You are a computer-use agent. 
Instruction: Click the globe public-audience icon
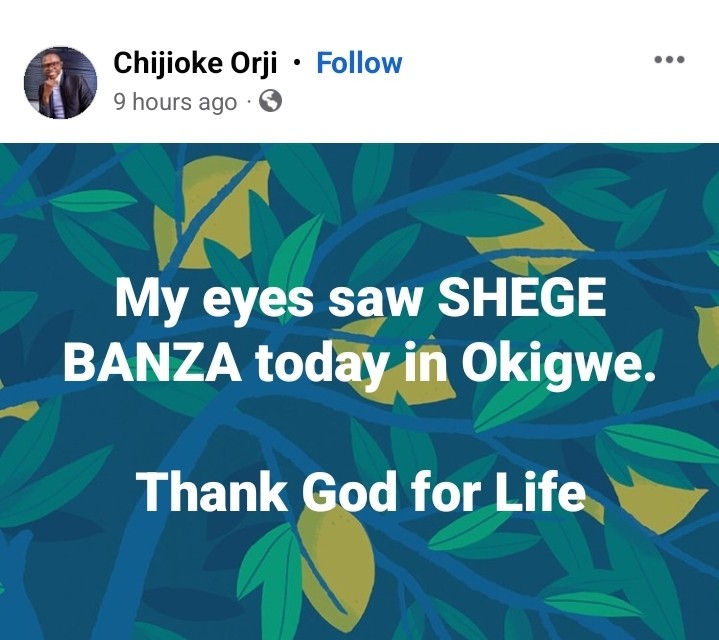coord(270,101)
